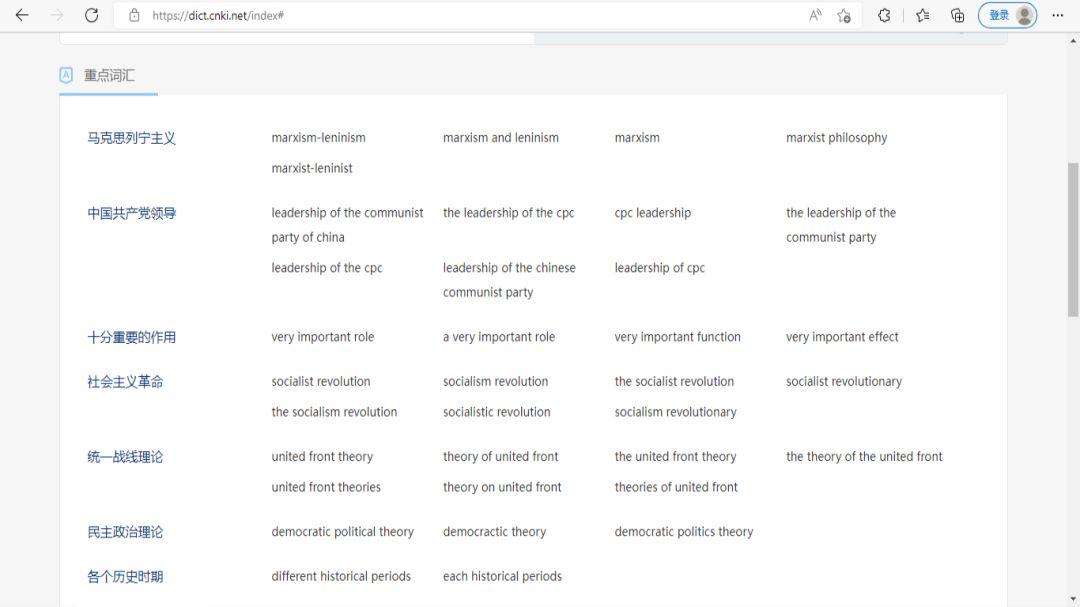Click the 登录 profile sign-in button
The width and height of the screenshot is (1080, 607).
[1007, 15]
